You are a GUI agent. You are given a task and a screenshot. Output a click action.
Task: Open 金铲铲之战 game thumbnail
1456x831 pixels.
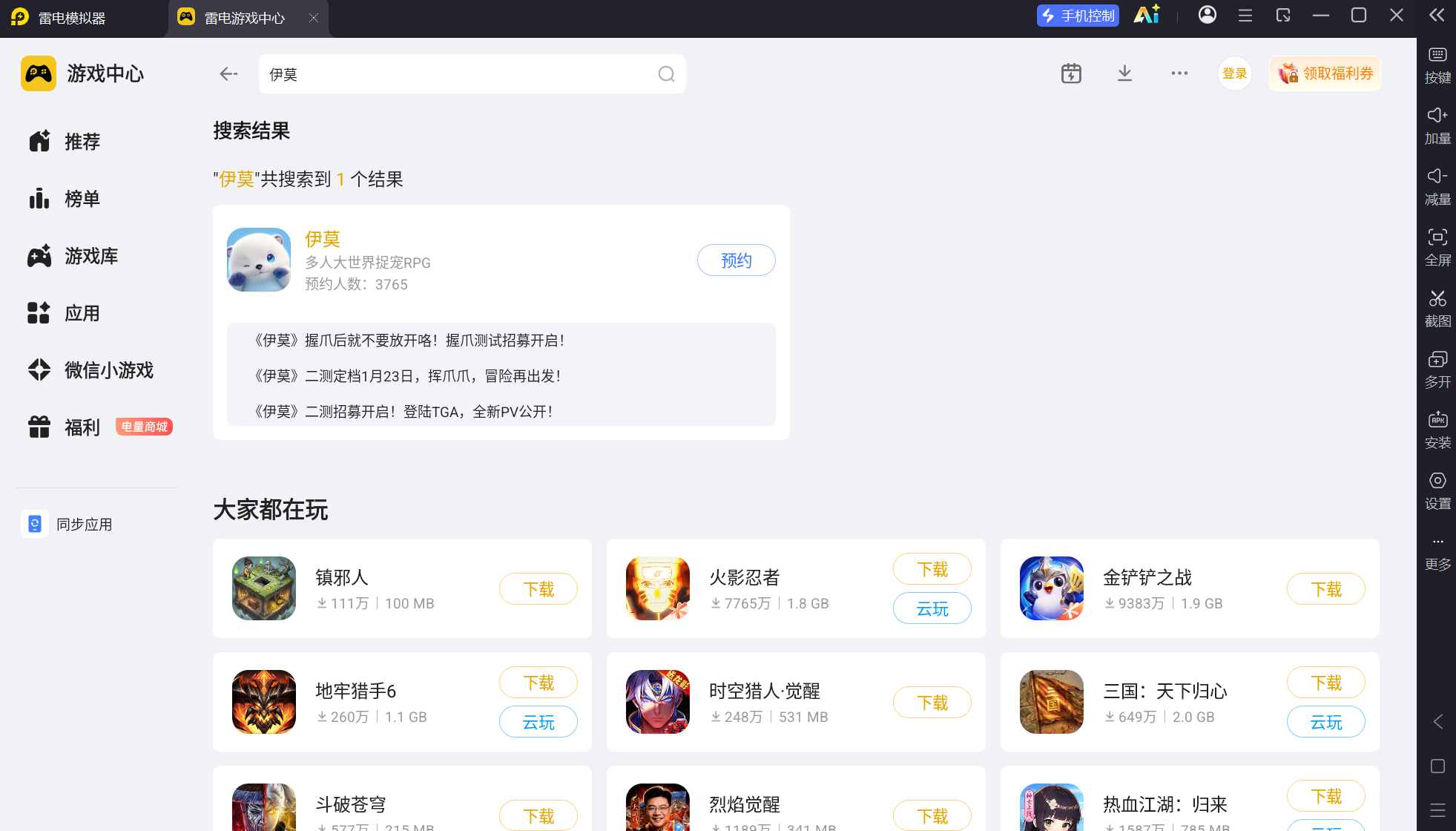tap(1052, 588)
